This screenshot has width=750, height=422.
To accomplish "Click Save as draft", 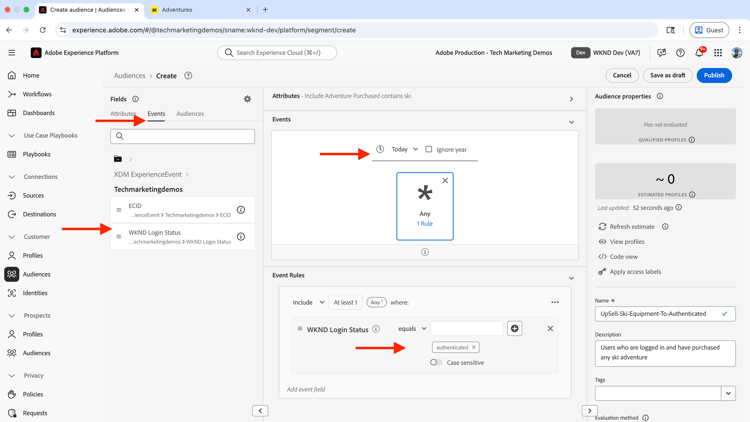I will click(x=668, y=75).
